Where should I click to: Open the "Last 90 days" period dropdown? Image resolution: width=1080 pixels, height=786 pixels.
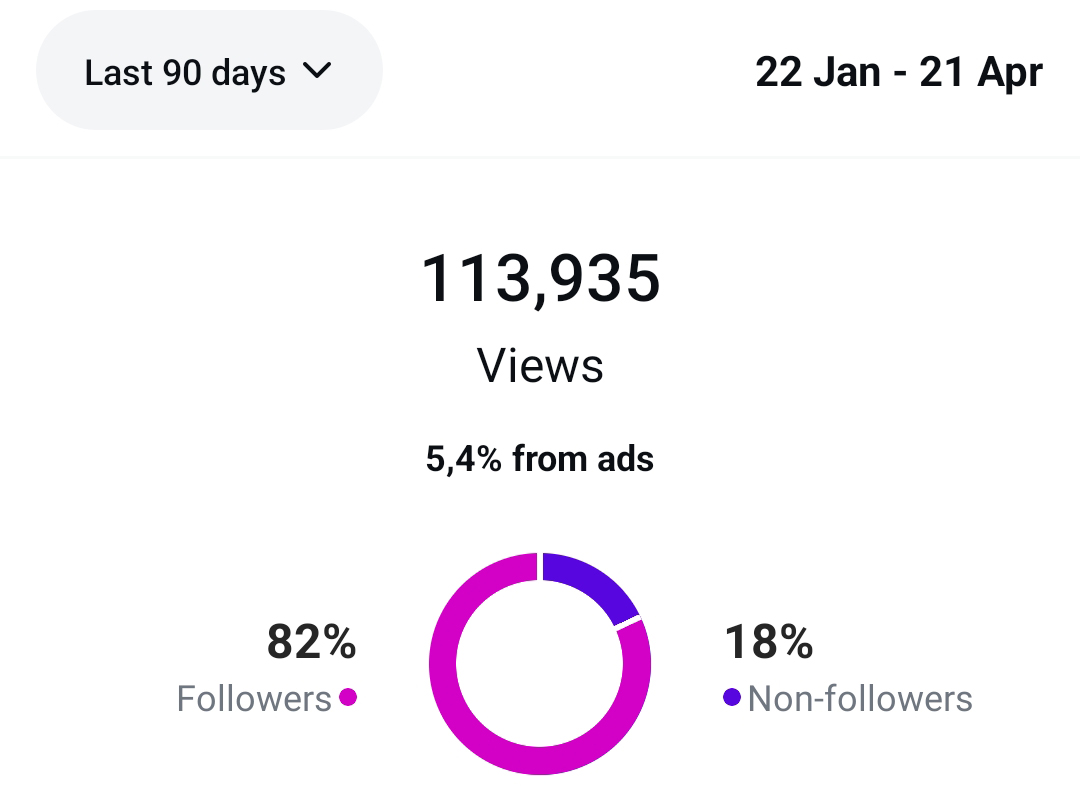pyautogui.click(x=208, y=72)
